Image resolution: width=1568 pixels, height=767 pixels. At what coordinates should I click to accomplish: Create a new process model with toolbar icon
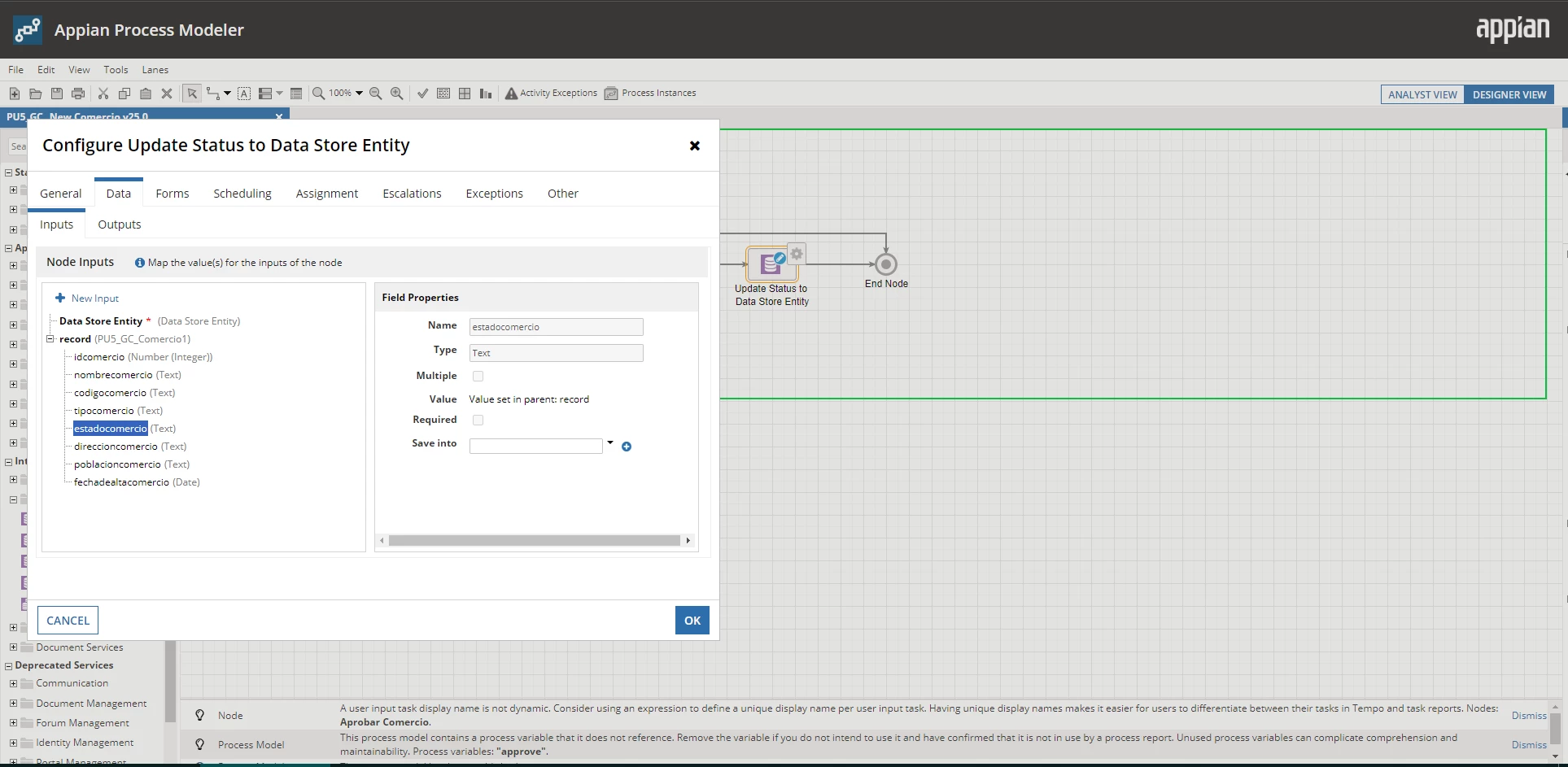click(15, 94)
